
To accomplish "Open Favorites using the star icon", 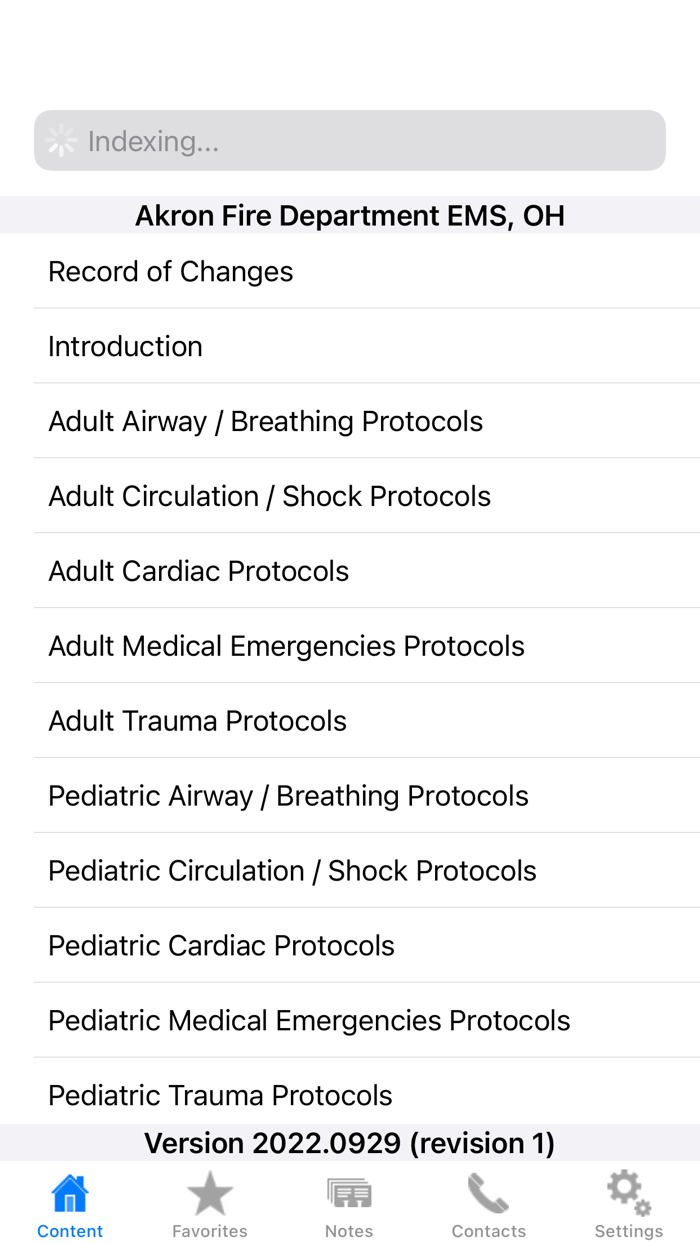I will pyautogui.click(x=209, y=1191).
